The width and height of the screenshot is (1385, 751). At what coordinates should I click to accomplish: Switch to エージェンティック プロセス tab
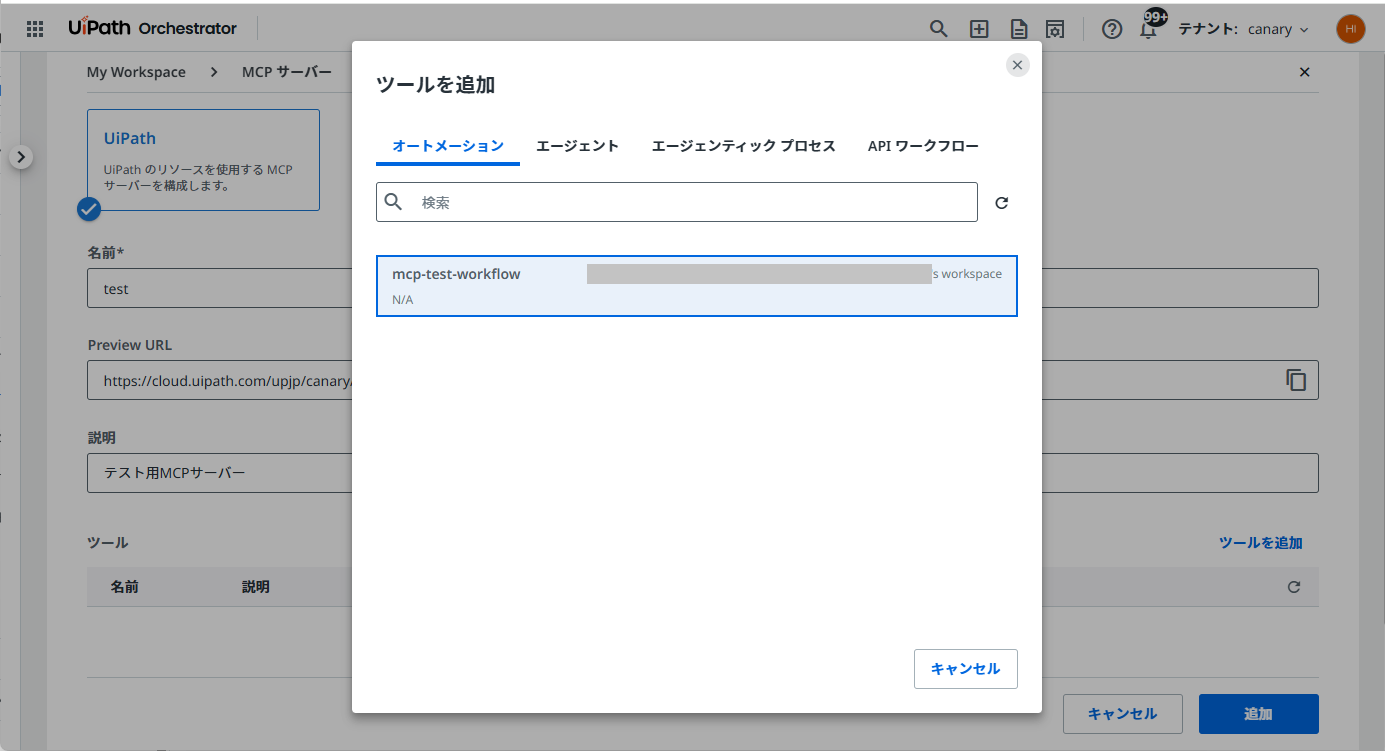[743, 146]
